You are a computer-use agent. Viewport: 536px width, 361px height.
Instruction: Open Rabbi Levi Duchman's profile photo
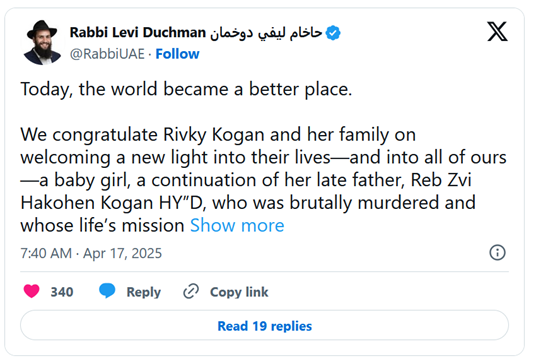tap(42, 42)
